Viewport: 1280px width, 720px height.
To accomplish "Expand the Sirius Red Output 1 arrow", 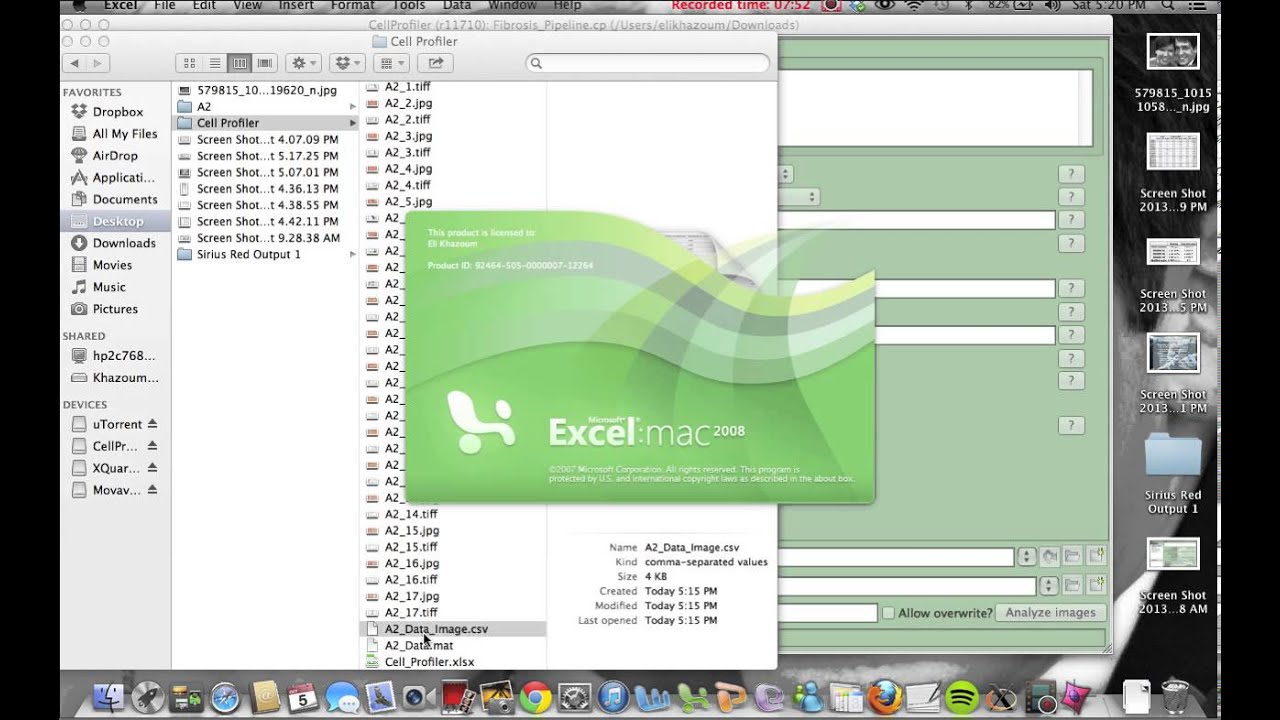I will (x=352, y=254).
